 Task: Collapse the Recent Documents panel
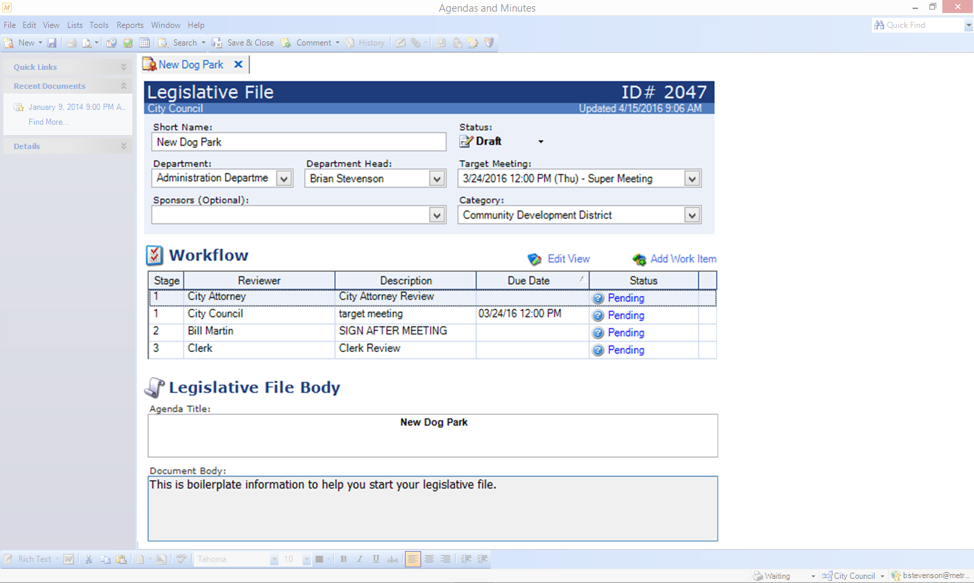tap(124, 86)
